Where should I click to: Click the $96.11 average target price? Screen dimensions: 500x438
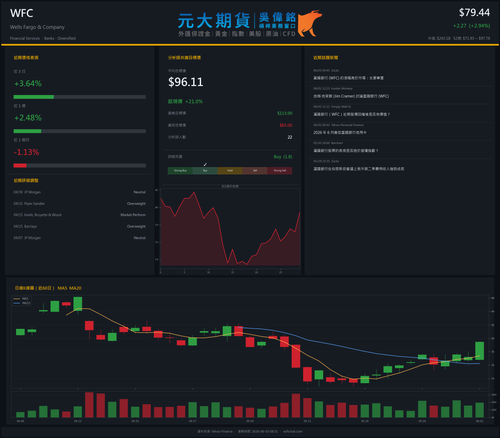click(186, 82)
